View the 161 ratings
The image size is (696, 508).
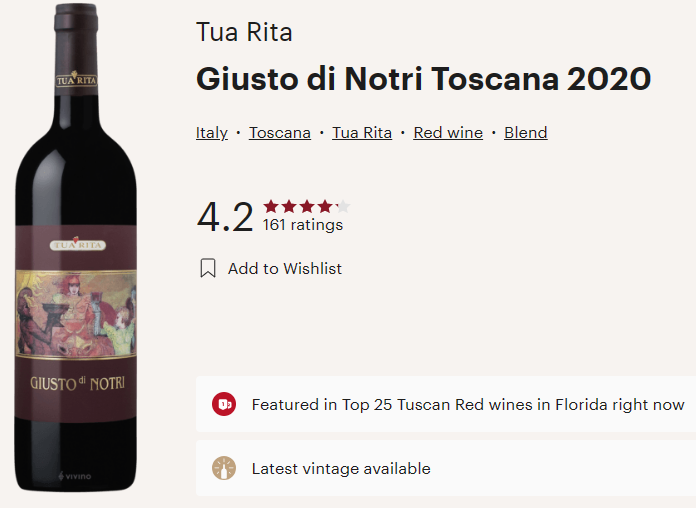coord(303,225)
